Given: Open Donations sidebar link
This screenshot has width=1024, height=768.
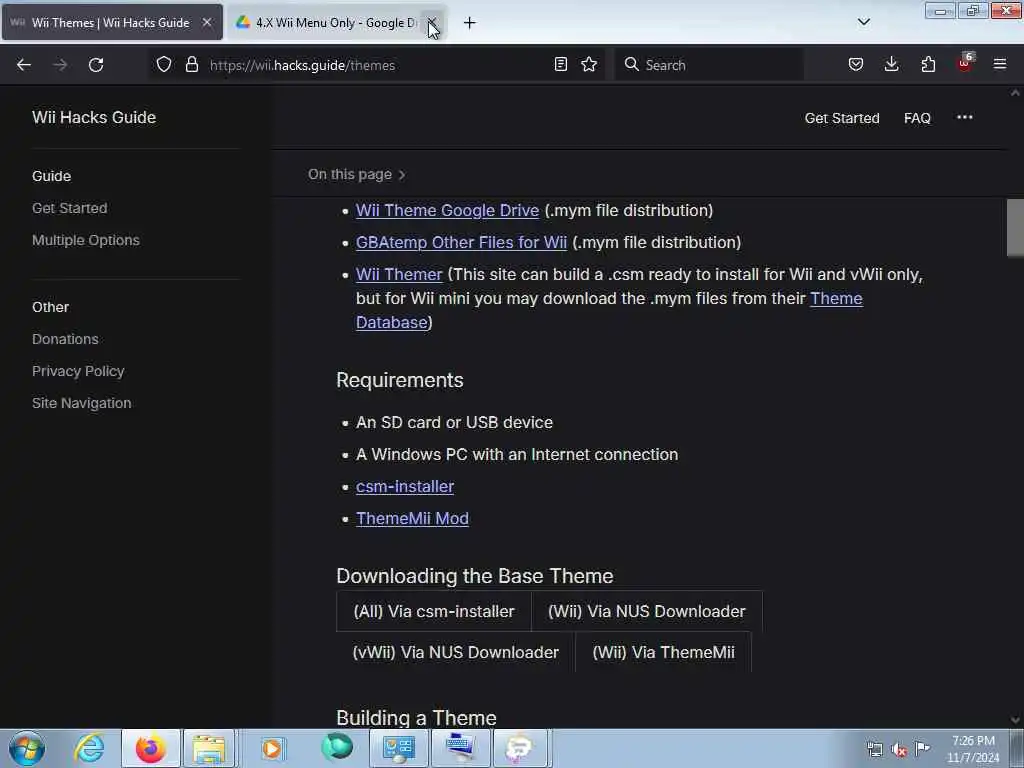Looking at the screenshot, I should (65, 339).
